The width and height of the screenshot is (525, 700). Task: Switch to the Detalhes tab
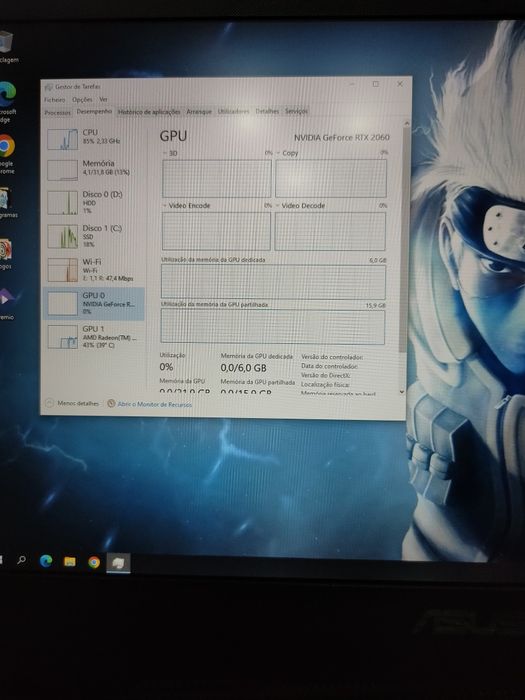pos(267,111)
